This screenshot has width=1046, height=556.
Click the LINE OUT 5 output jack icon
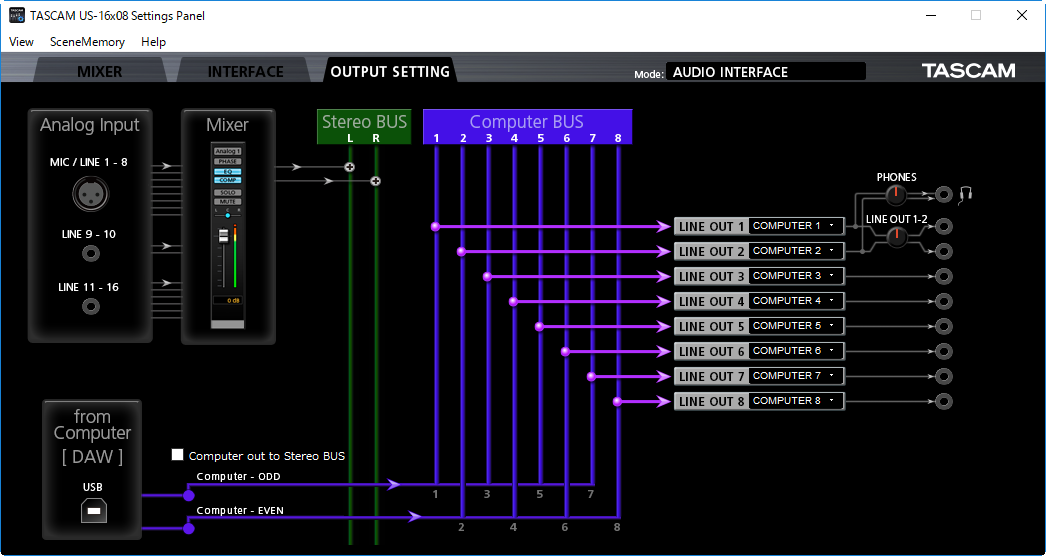click(943, 326)
